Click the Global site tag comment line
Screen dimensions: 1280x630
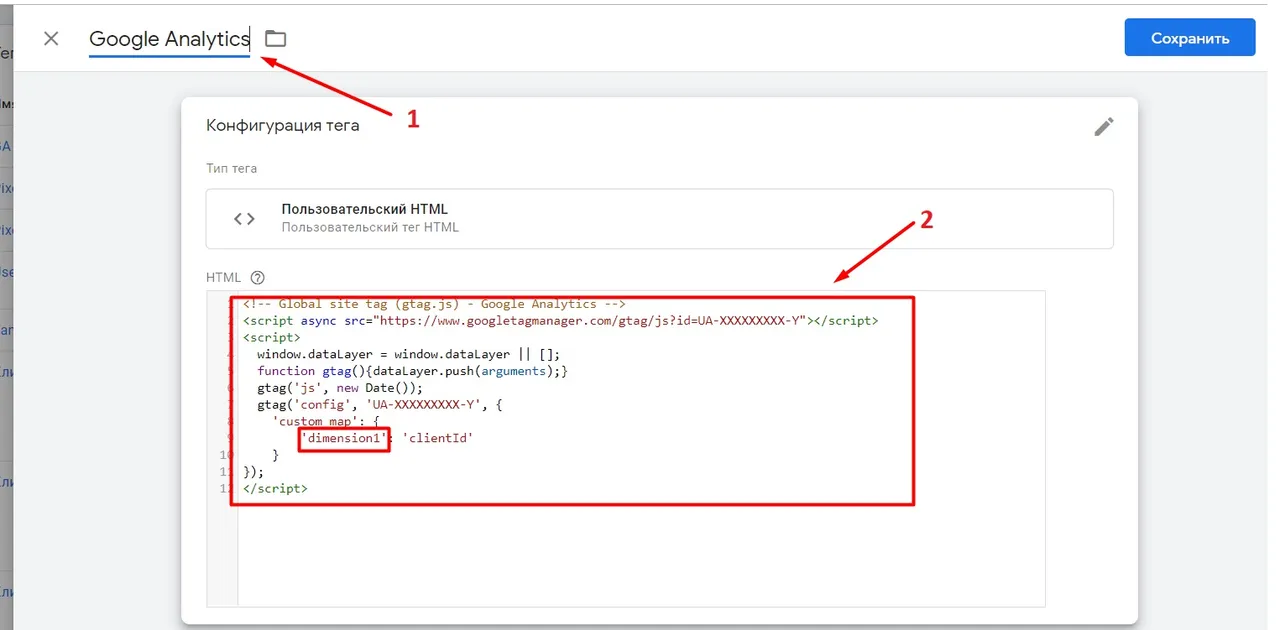coord(434,304)
